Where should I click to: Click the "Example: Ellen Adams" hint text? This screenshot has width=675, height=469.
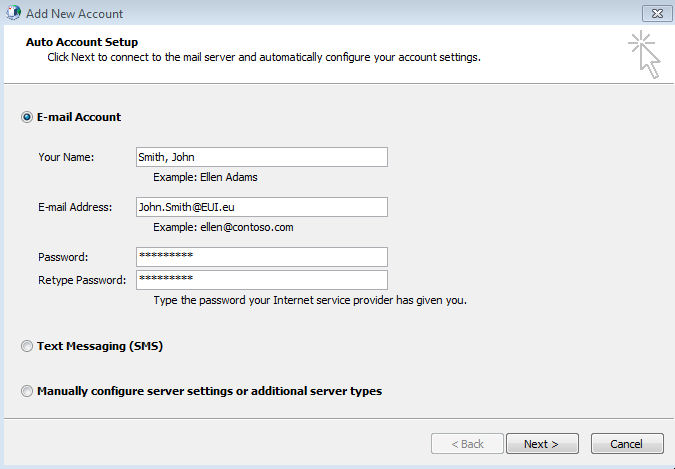click(x=205, y=177)
